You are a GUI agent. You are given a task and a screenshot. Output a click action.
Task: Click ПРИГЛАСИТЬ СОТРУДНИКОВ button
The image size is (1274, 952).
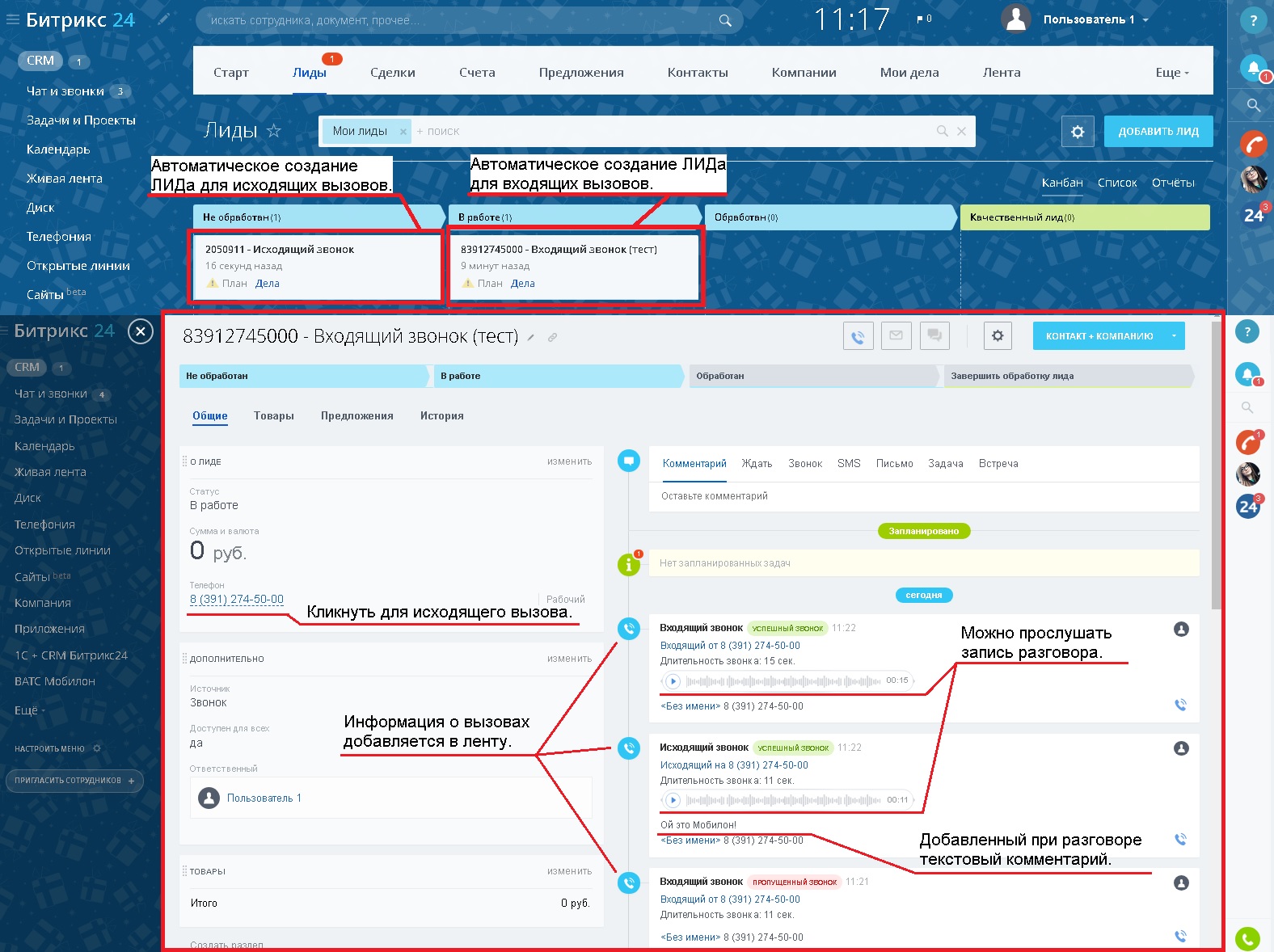pyautogui.click(x=74, y=781)
